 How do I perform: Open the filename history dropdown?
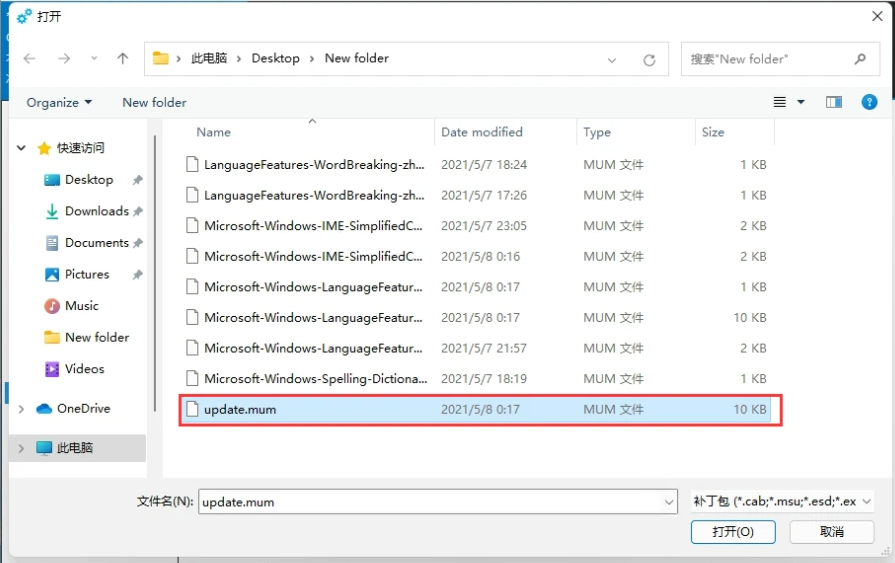(x=669, y=501)
